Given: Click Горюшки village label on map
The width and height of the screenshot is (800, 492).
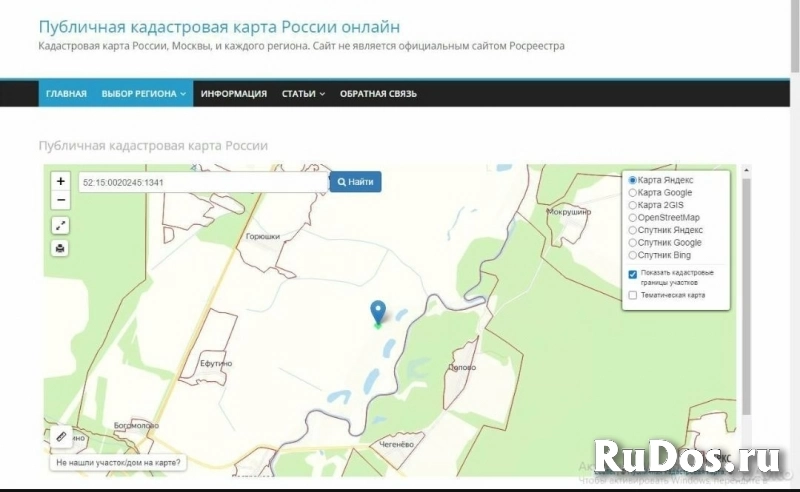Looking at the screenshot, I should pyautogui.click(x=263, y=236).
